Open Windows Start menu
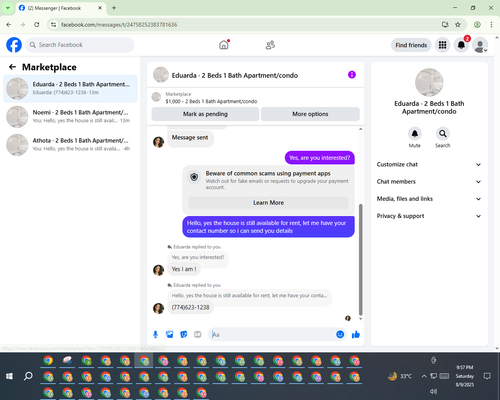 point(9,376)
